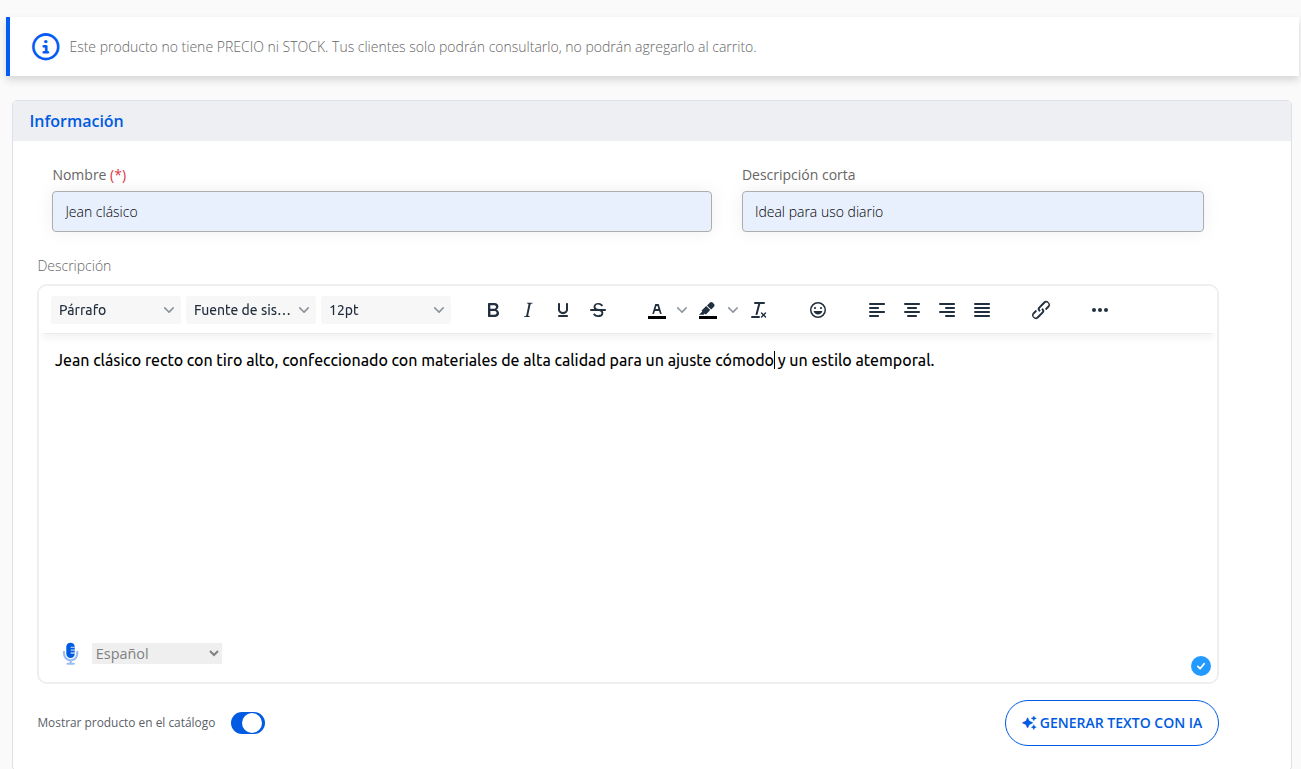Click the blue checkmark below the editor
The image size is (1301, 769).
[x=1200, y=665]
